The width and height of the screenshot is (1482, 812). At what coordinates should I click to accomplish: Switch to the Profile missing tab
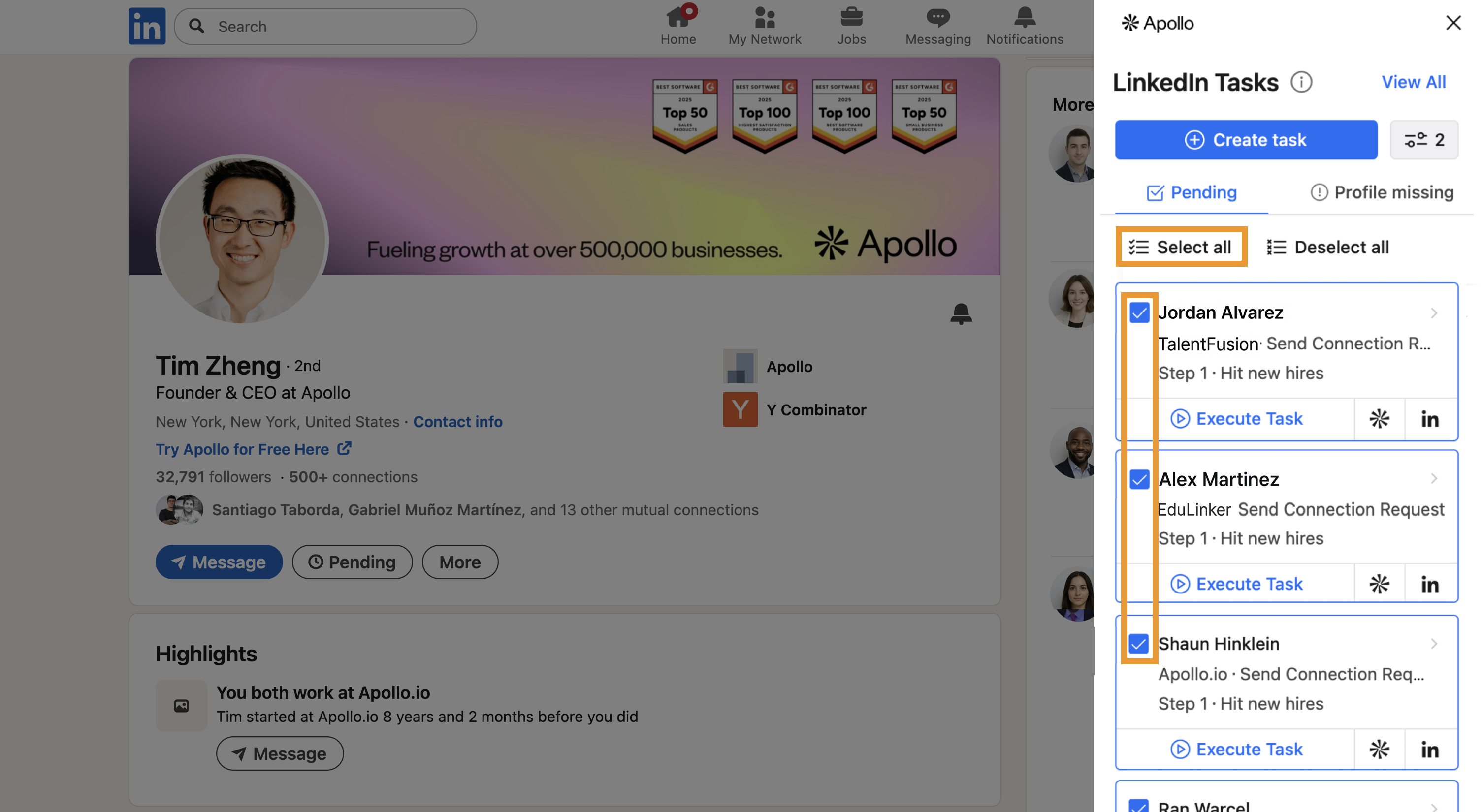[1382, 192]
